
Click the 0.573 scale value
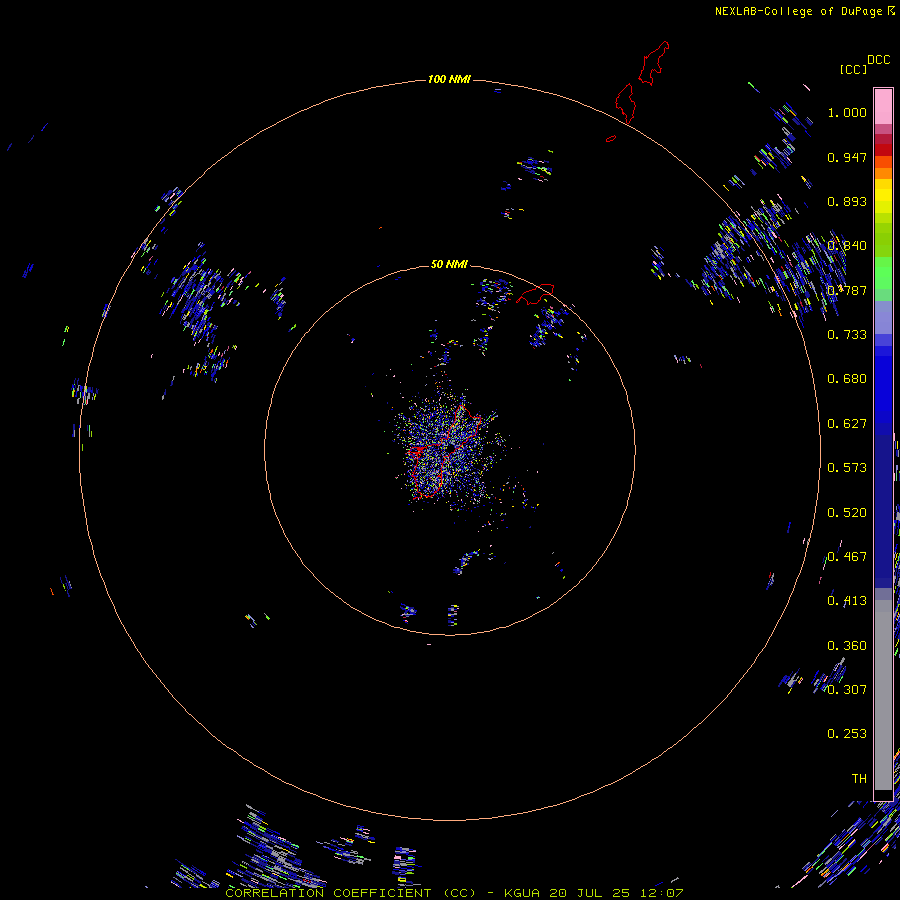tap(847, 468)
